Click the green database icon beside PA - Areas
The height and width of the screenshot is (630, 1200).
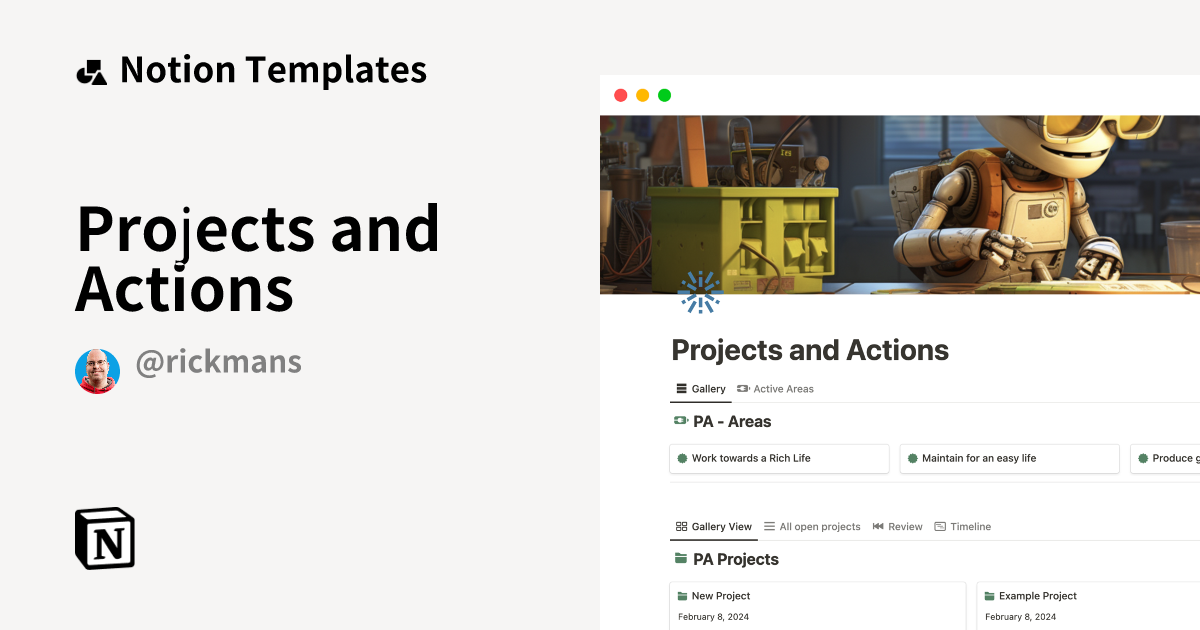(681, 421)
